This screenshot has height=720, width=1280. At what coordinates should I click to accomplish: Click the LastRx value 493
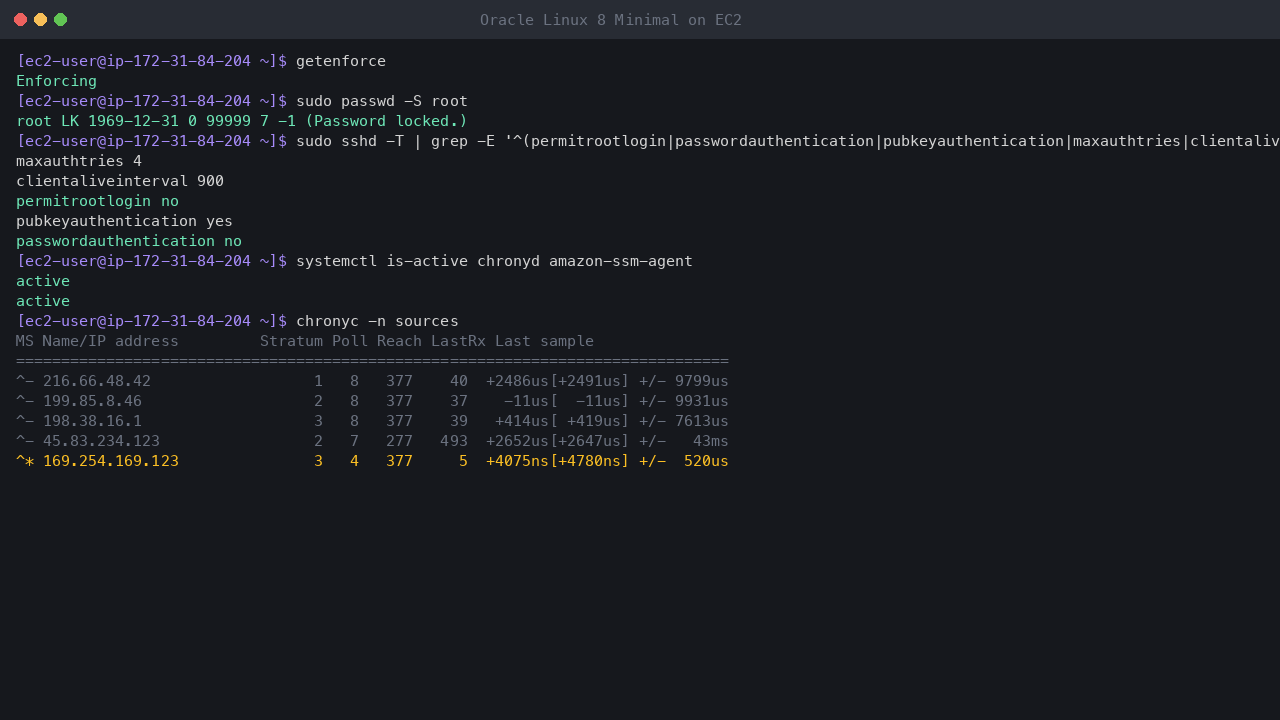tap(454, 441)
